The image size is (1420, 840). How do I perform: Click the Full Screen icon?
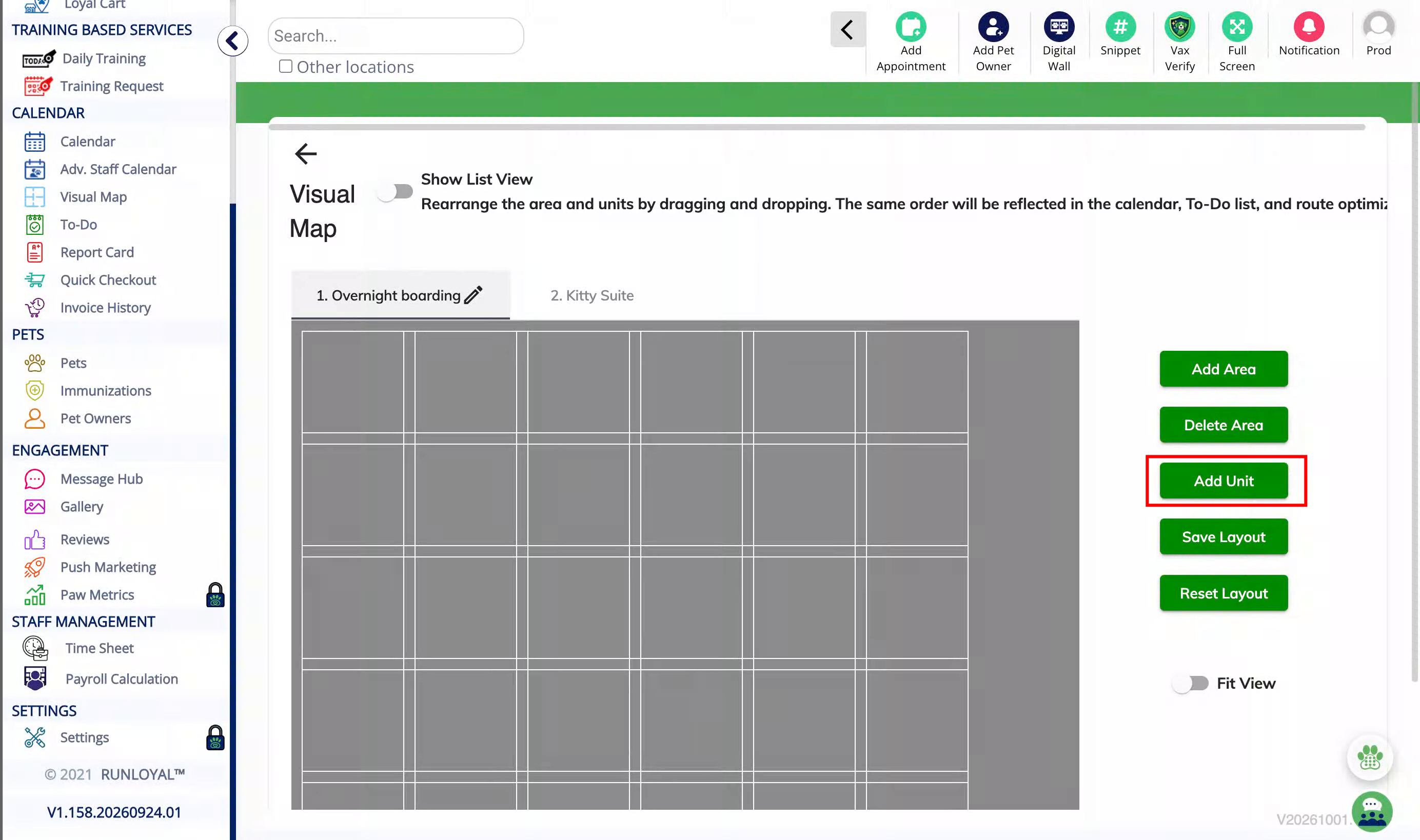(1236, 27)
